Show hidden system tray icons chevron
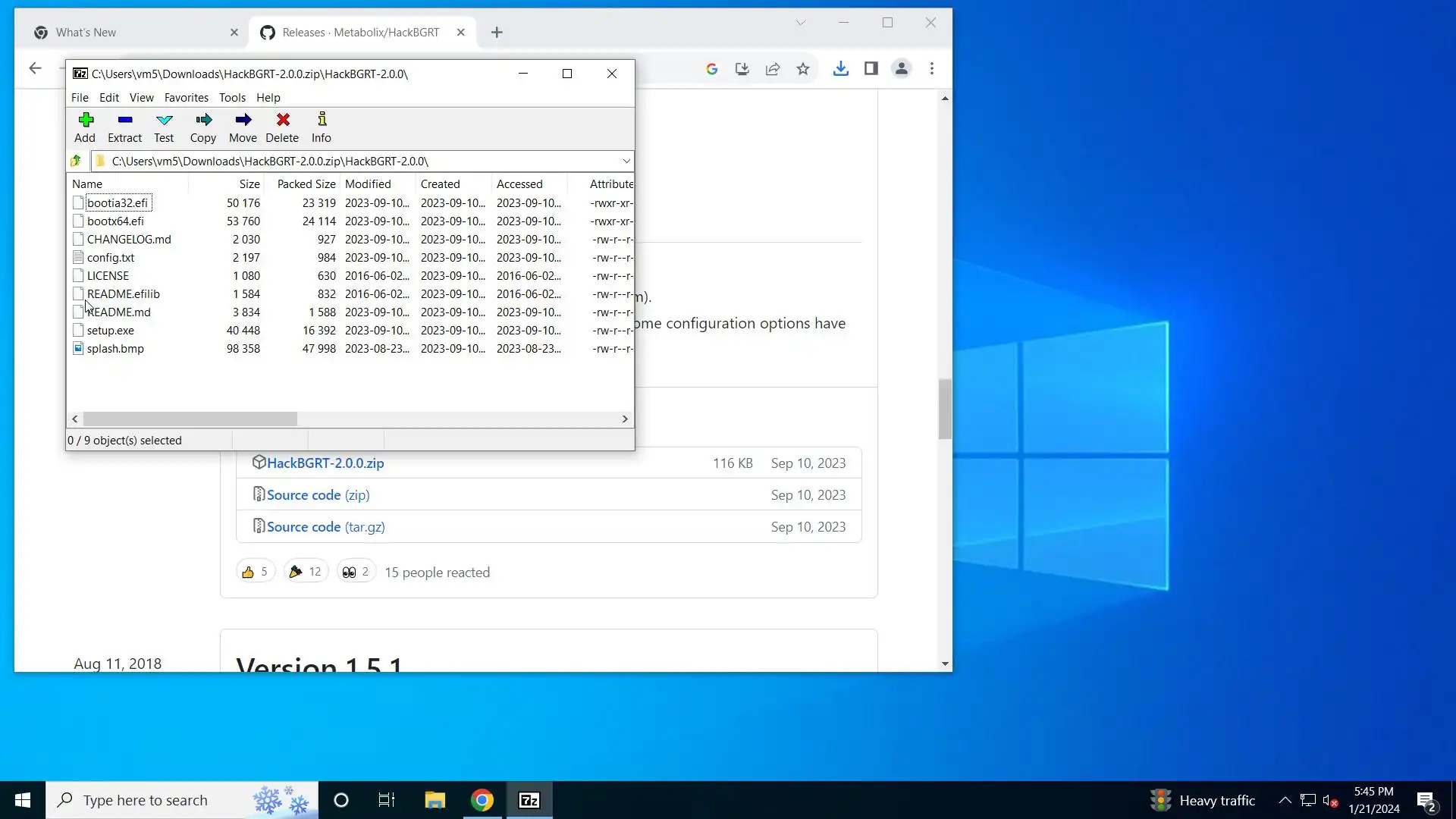Image resolution: width=1456 pixels, height=819 pixels. [x=1285, y=800]
